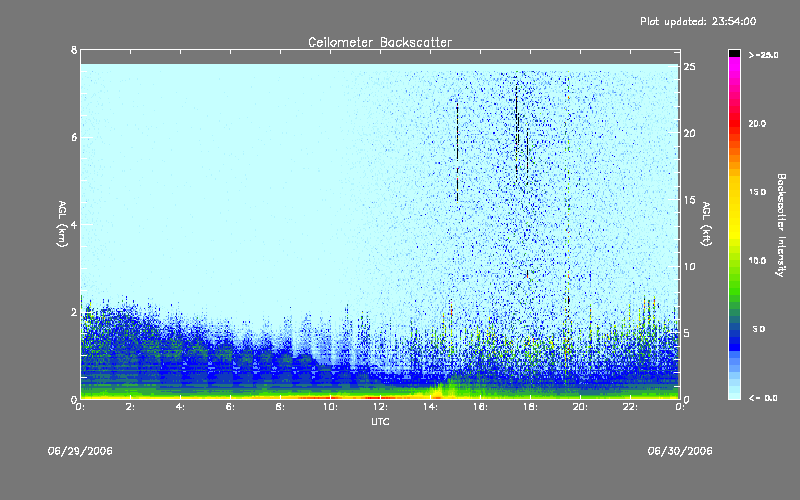Click the '6:' hour tick on the x-axis
Screen dimensions: 800x500
pos(231,407)
